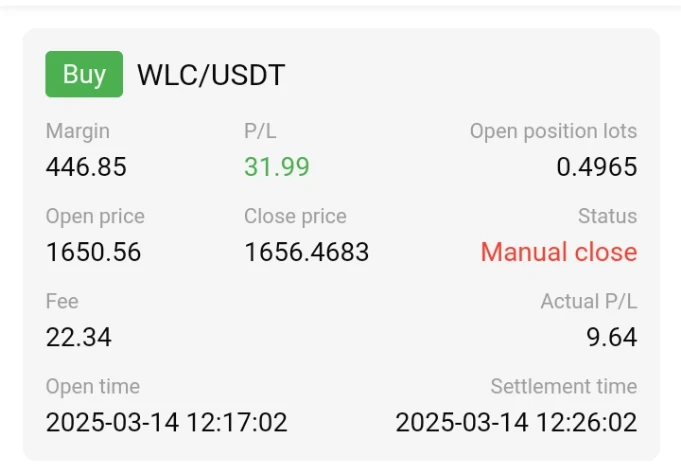
Task: Tap the Settlement time label
Action: pyautogui.click(x=563, y=386)
